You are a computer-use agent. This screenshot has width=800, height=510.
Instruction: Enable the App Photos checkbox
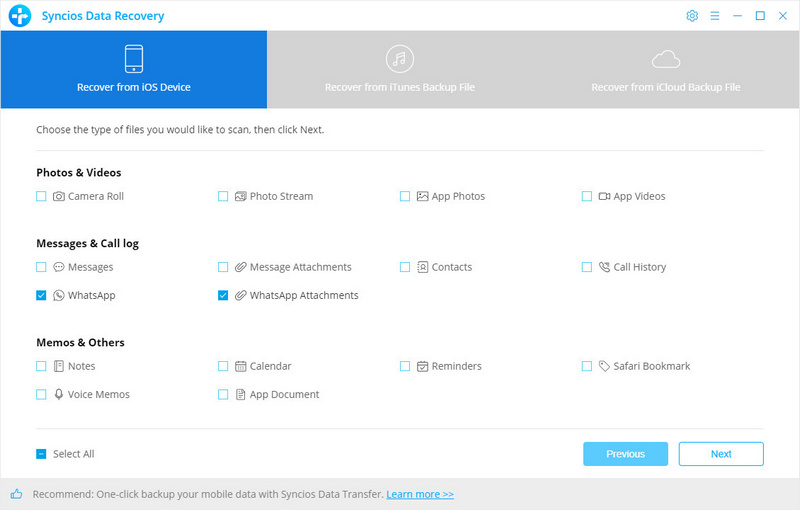coord(405,196)
